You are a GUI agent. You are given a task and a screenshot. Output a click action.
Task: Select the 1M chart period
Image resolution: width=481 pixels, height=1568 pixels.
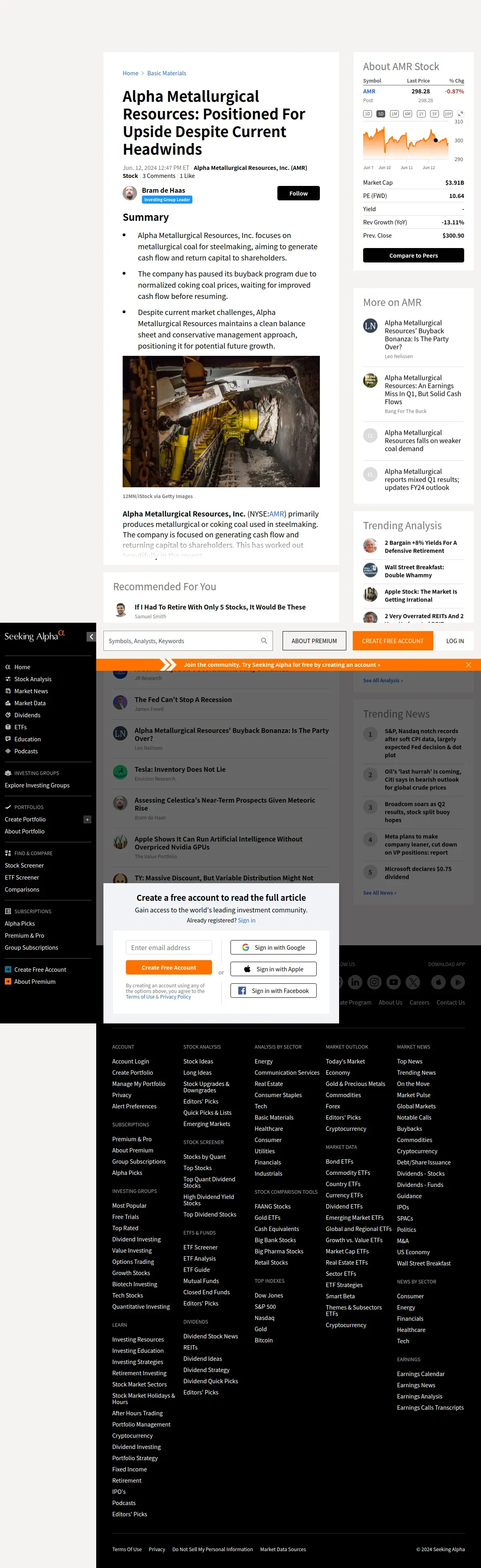[394, 114]
